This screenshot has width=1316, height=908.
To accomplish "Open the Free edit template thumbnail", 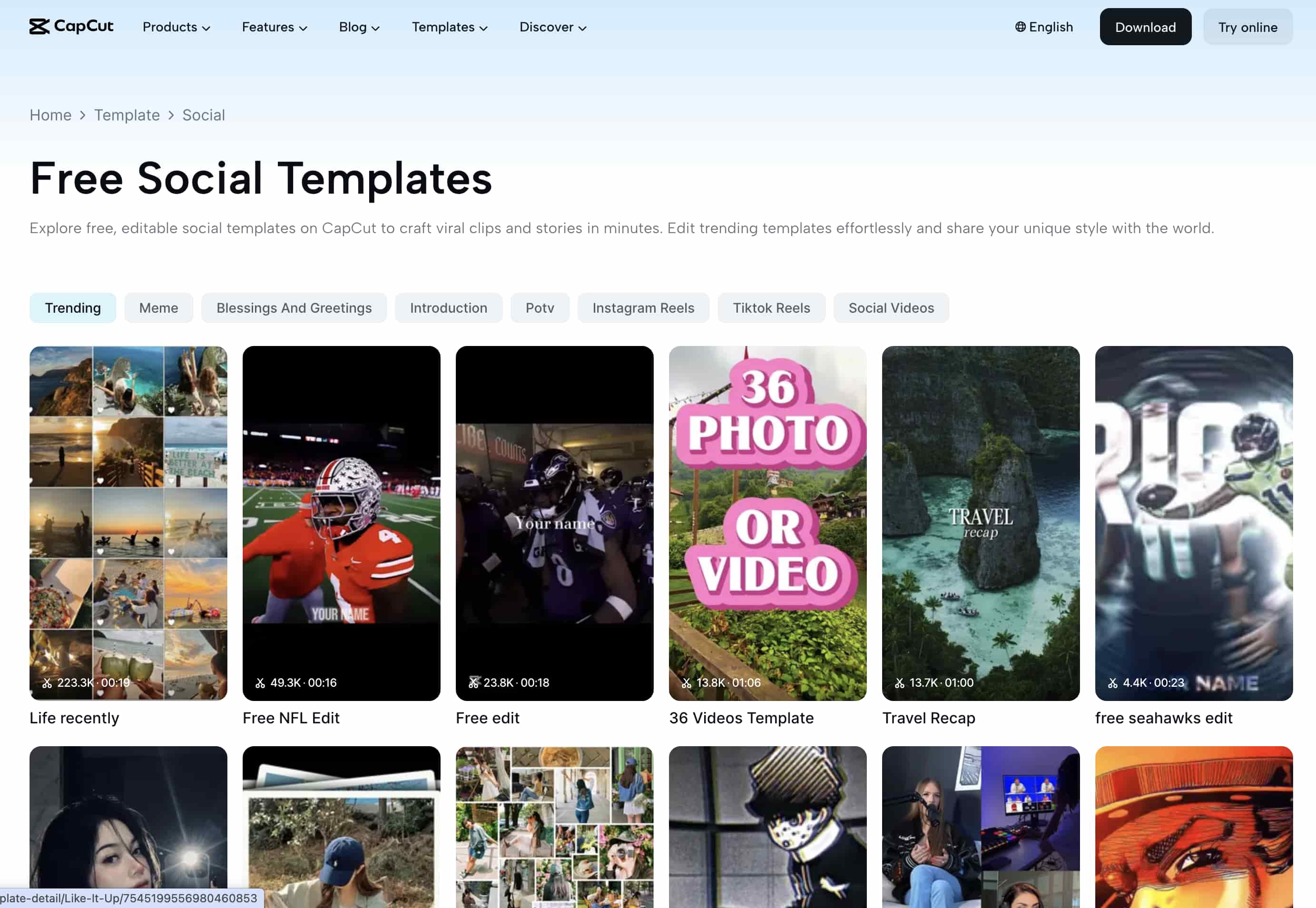I will click(x=554, y=523).
